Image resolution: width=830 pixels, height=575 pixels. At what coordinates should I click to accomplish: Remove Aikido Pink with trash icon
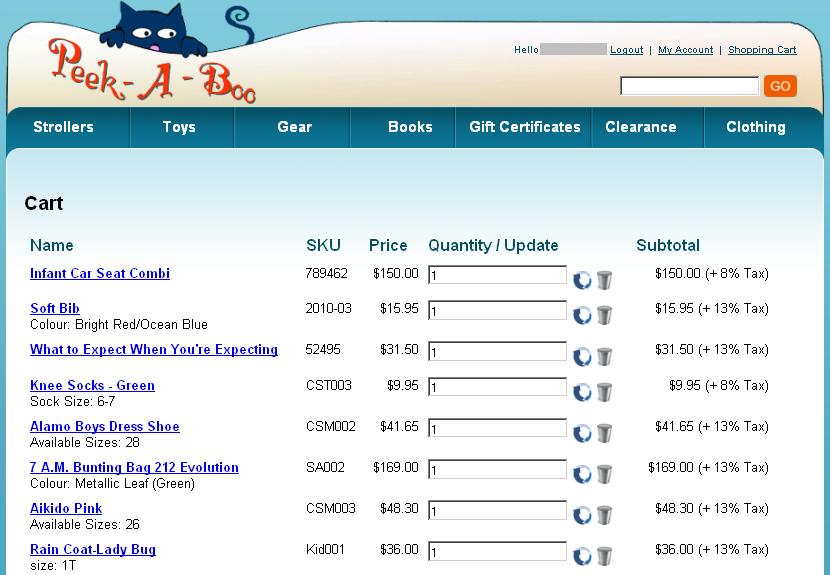[x=605, y=515]
